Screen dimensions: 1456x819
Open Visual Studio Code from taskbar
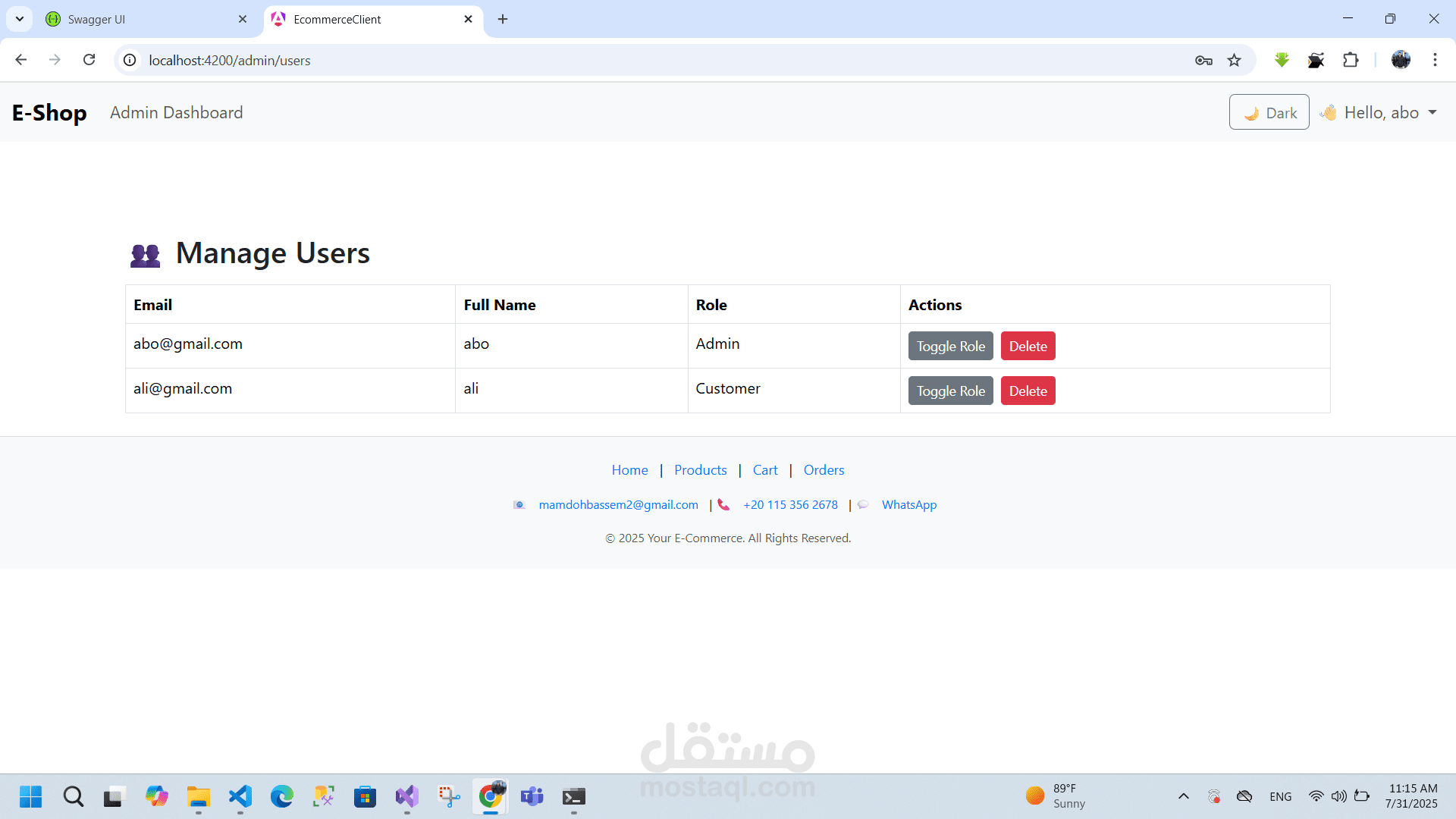coord(240,796)
